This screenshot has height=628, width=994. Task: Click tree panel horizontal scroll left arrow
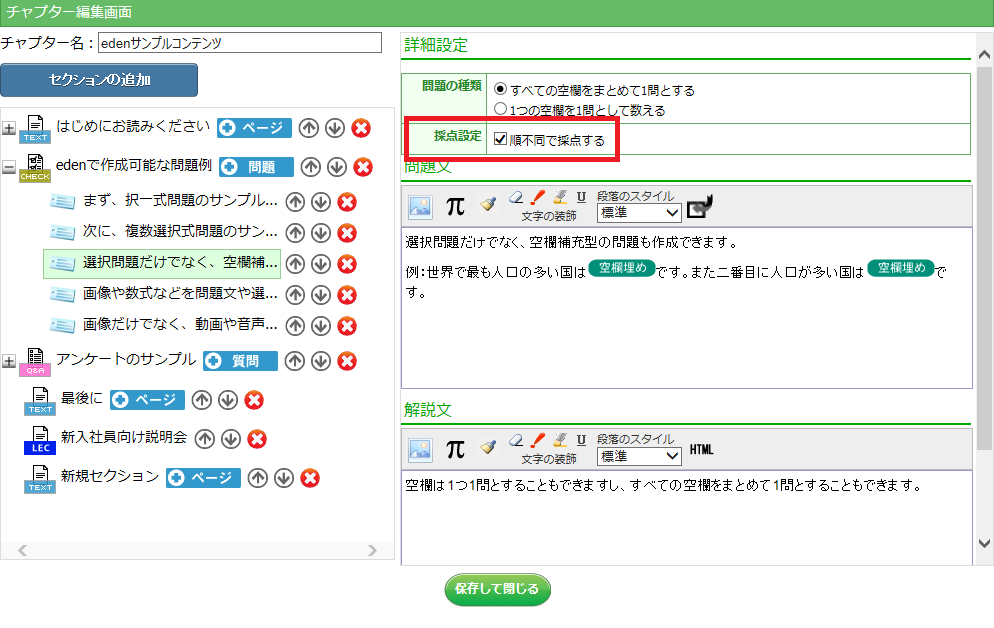[22, 551]
